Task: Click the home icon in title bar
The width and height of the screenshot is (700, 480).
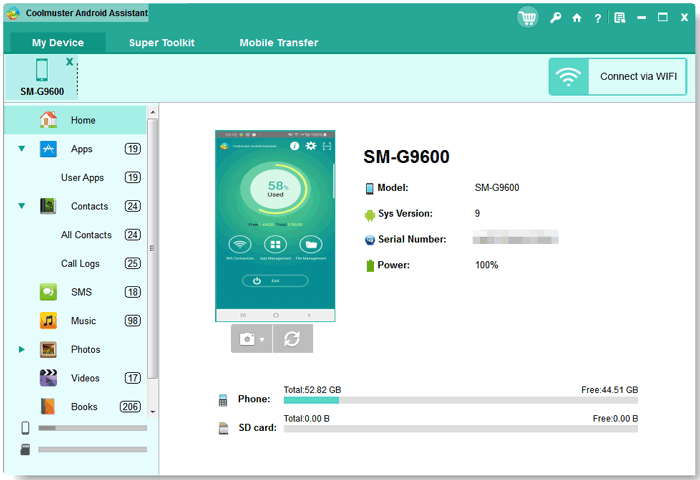Action: [577, 18]
